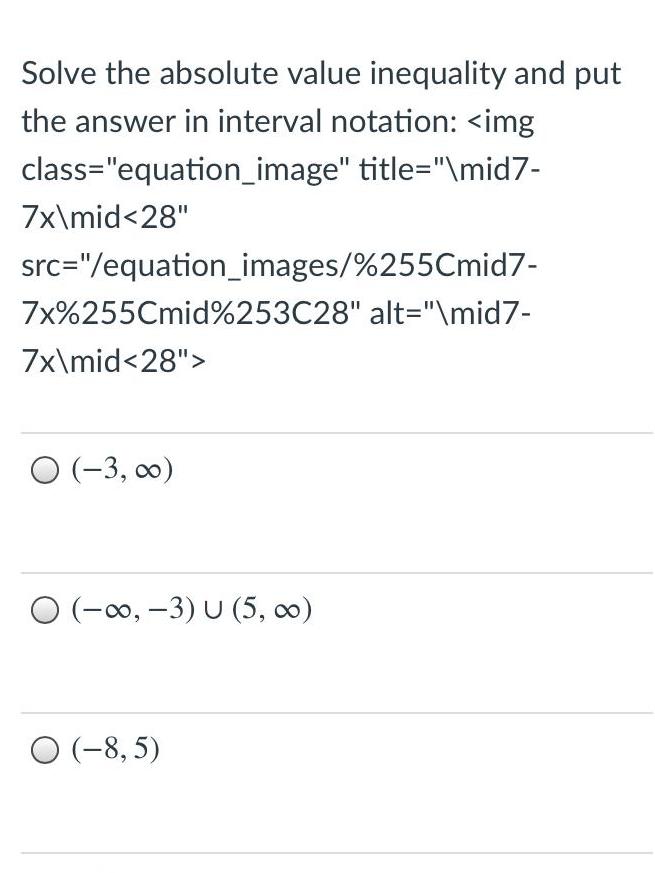Click the broken equation image source text

click(x=280, y=265)
